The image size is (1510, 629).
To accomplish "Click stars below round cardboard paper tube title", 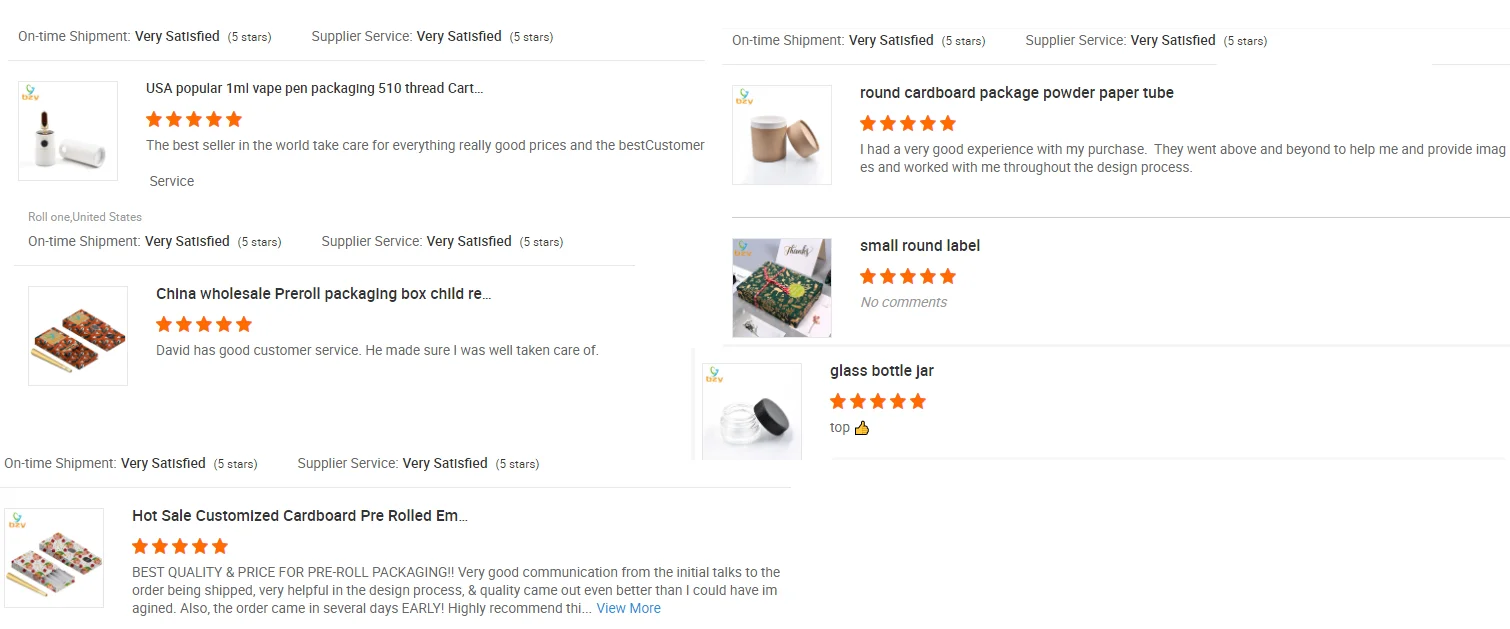I will 907,123.
